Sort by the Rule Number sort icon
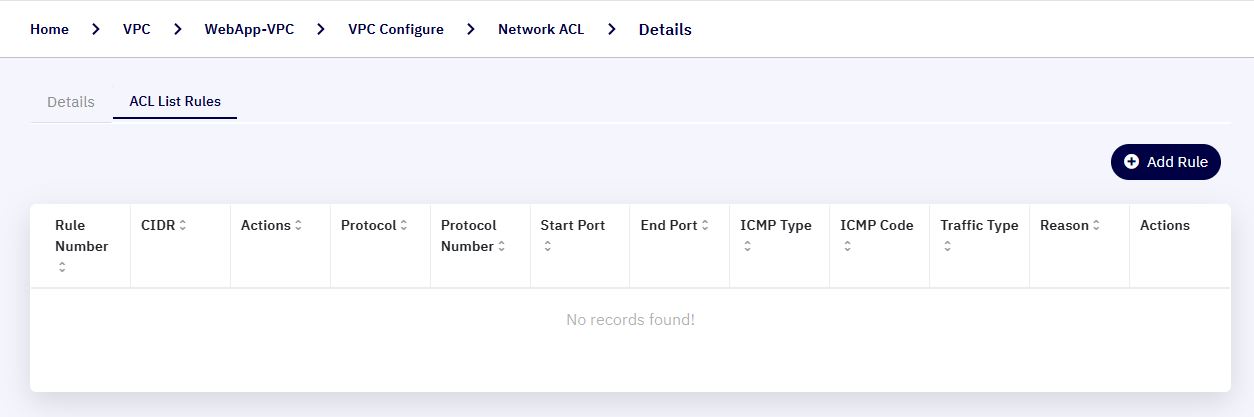This screenshot has height=417, width=1254. click(62, 267)
